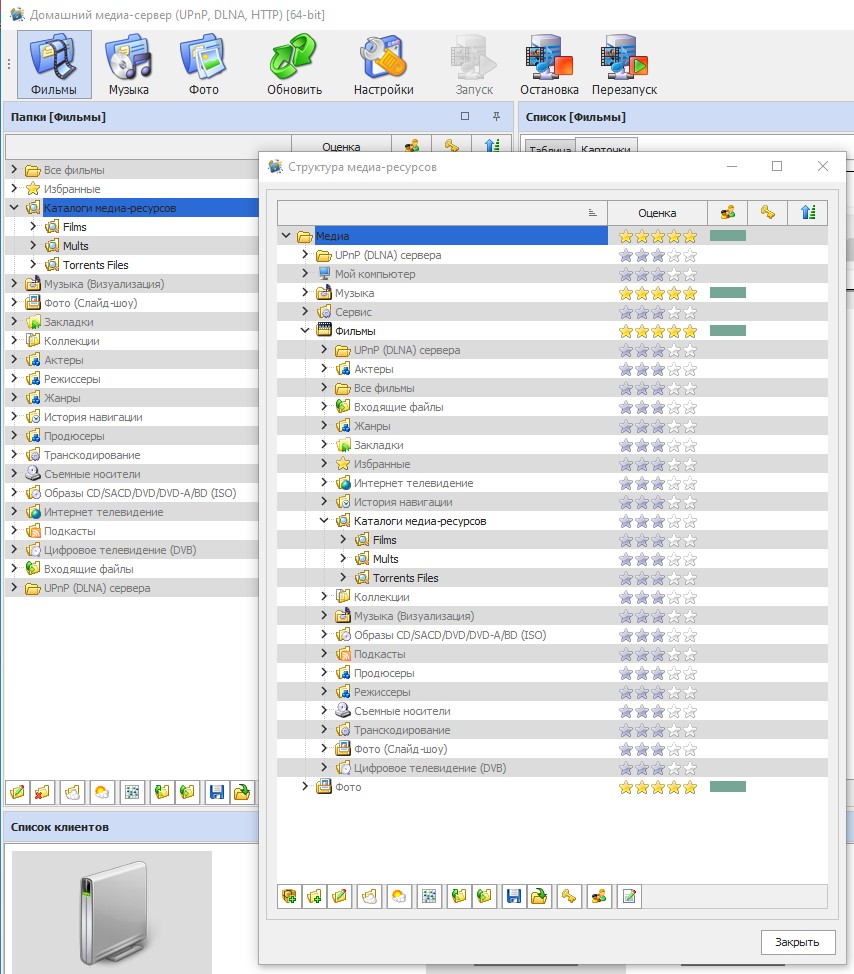The width and height of the screenshot is (854, 974).
Task: Click the key icon in dialog bottom toolbar
Action: [568, 896]
